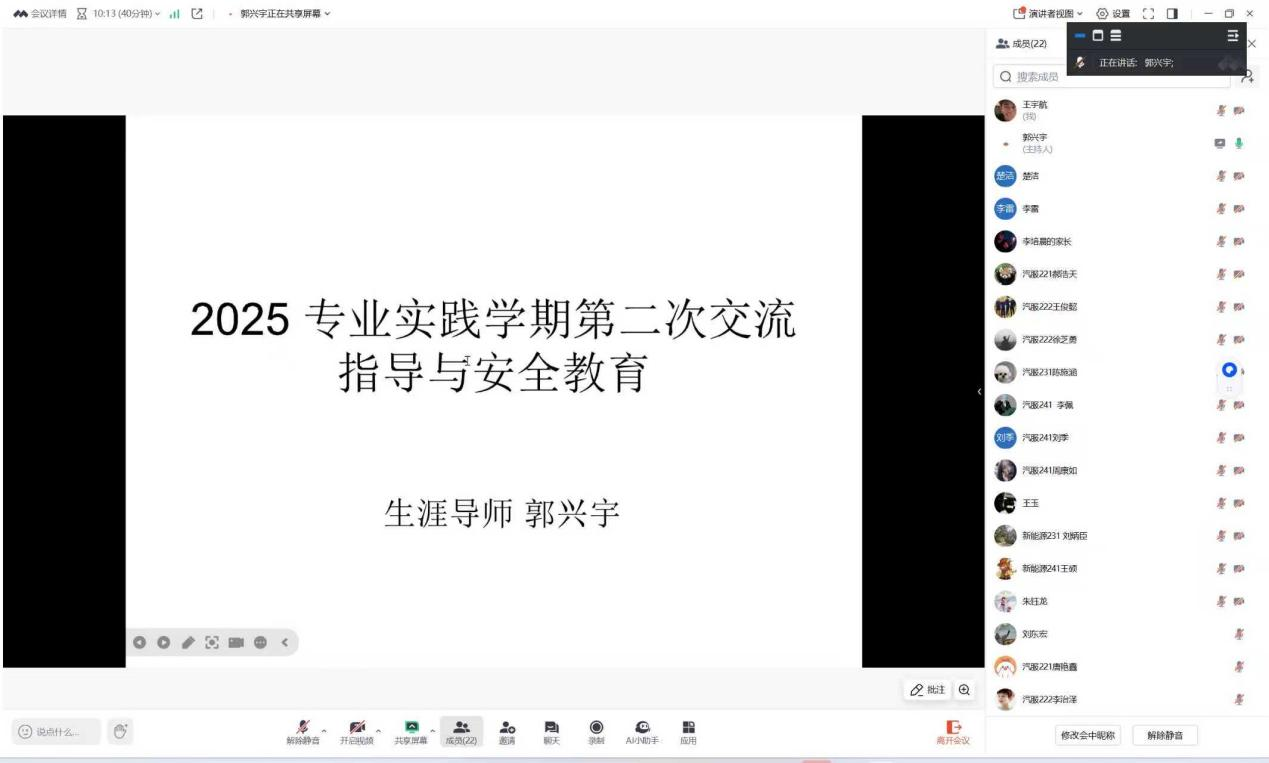This screenshot has height=763, width=1269.
Task: Toggle 解除静音 microphone button
Action: (302, 732)
